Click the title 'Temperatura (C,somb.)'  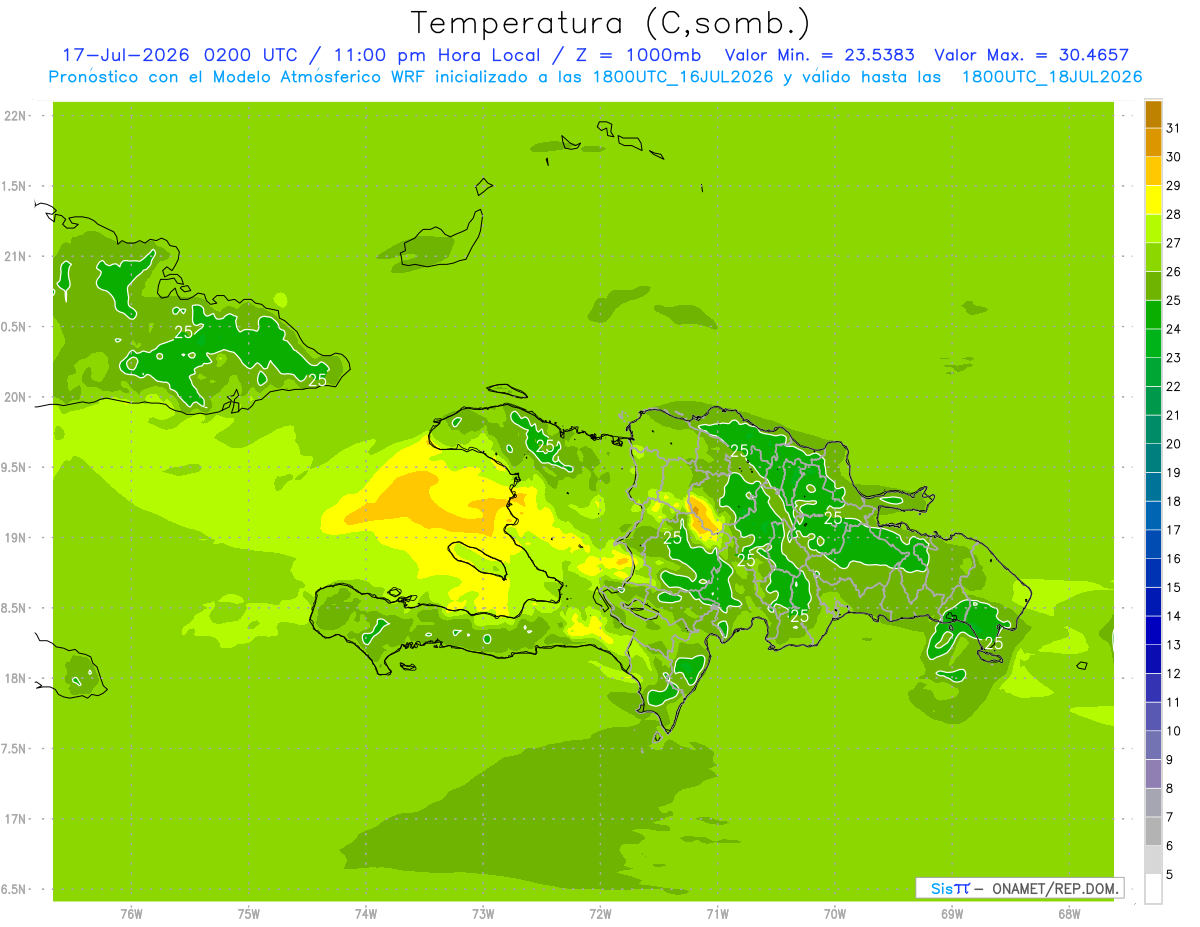click(611, 23)
